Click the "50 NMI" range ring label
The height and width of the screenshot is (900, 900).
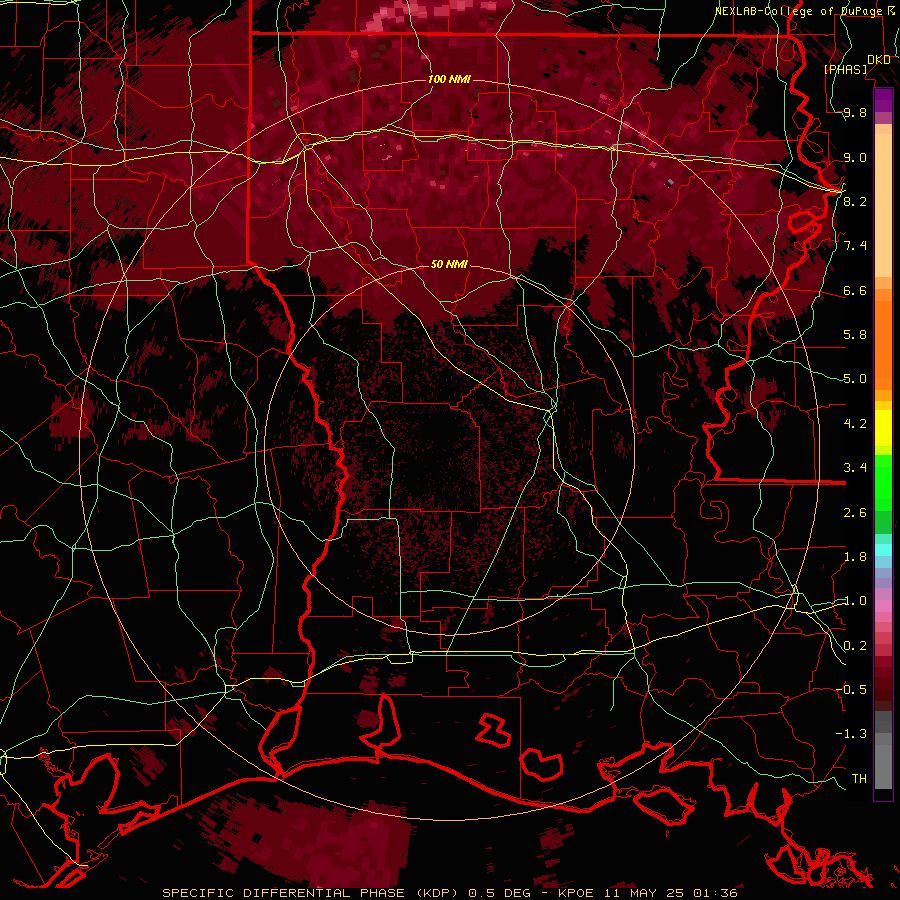449,264
